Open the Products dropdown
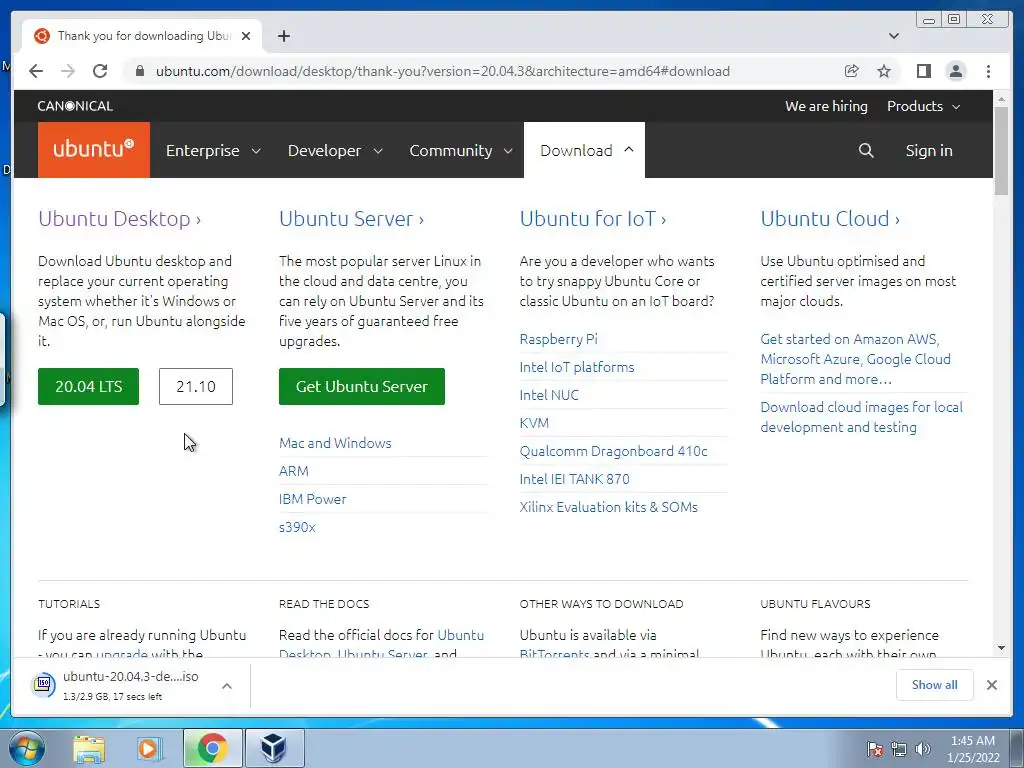Screen dimensions: 1024x768 coord(923,106)
